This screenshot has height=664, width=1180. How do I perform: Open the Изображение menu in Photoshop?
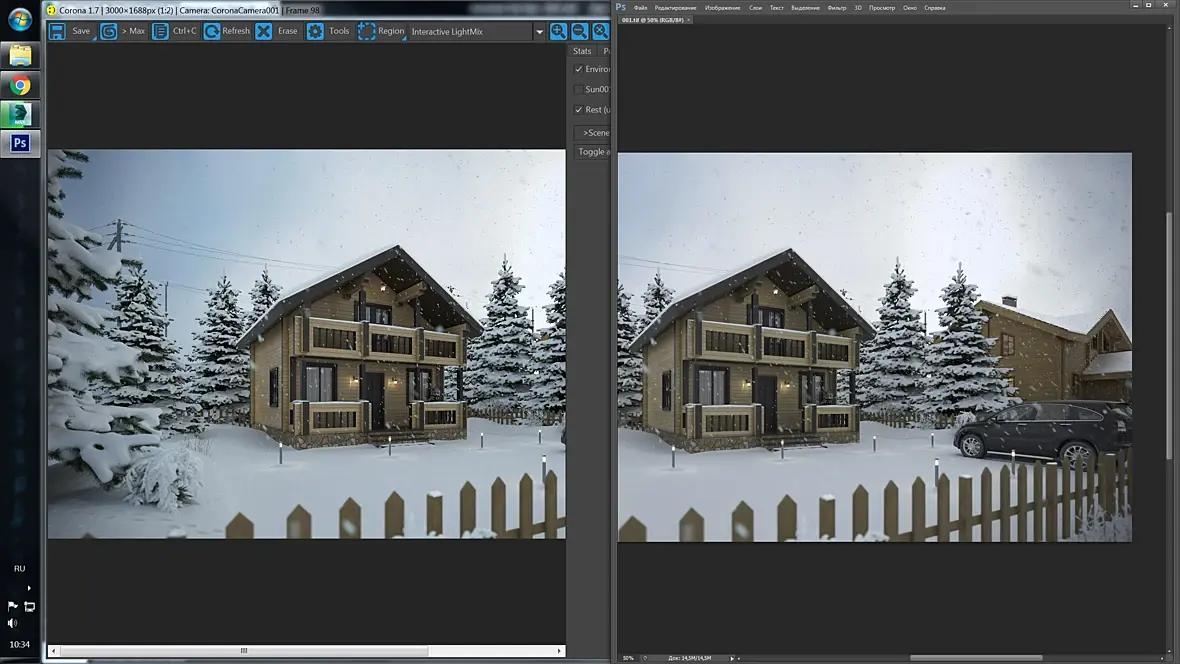(722, 8)
